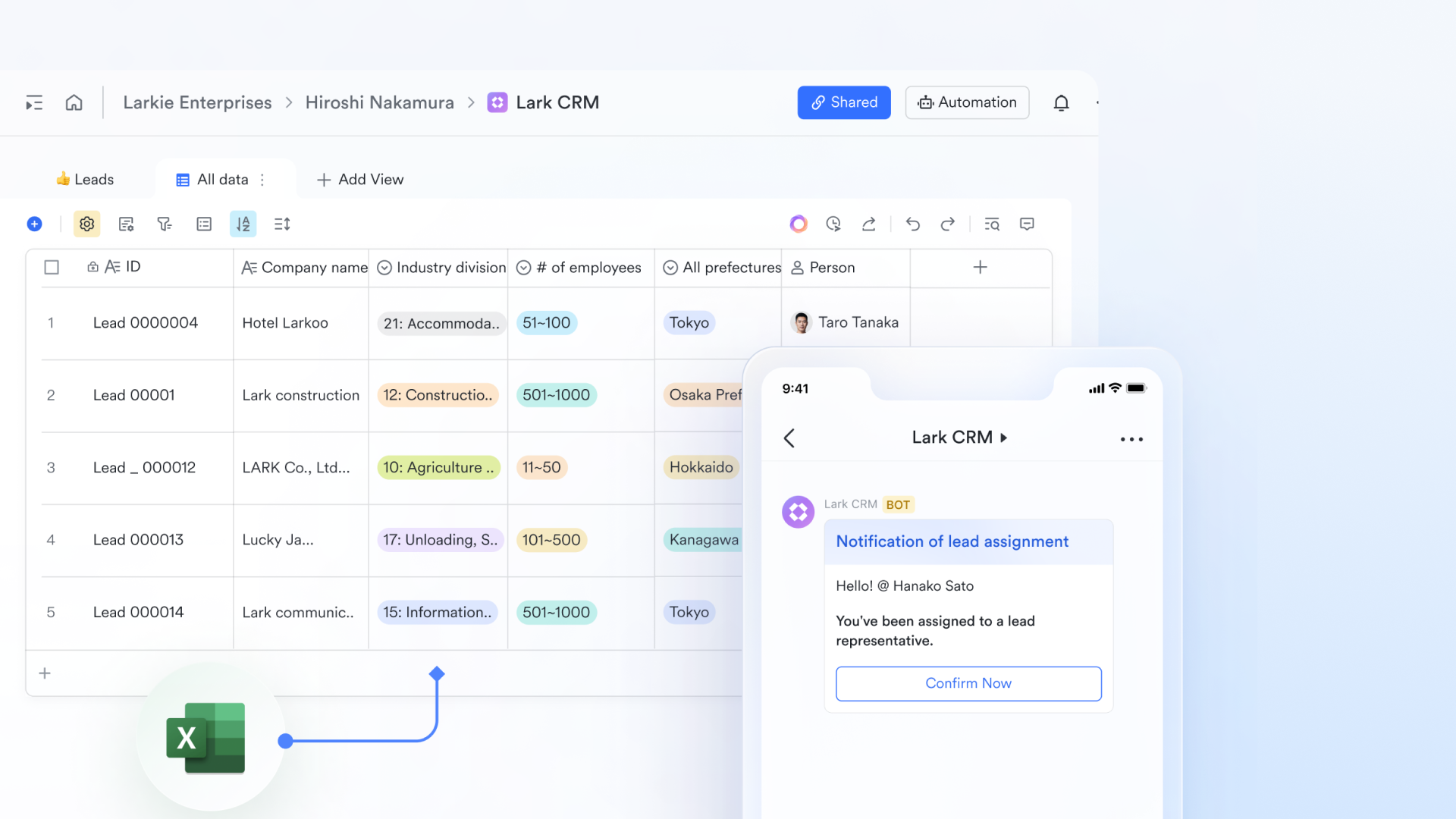Screen dimensions: 1456x819
Task: Open the search in records icon
Action: (992, 224)
